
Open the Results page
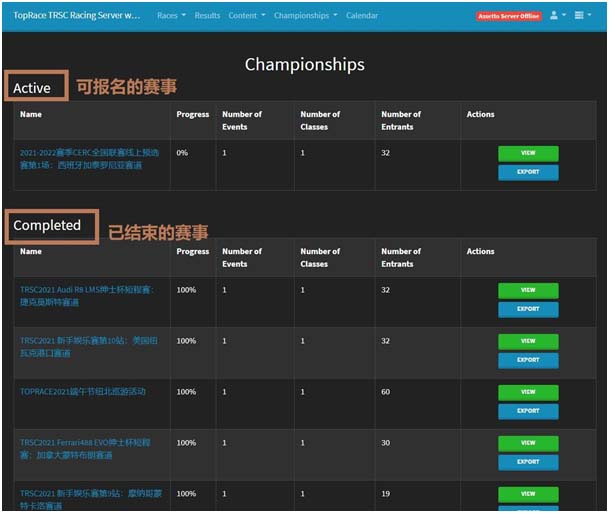207,16
